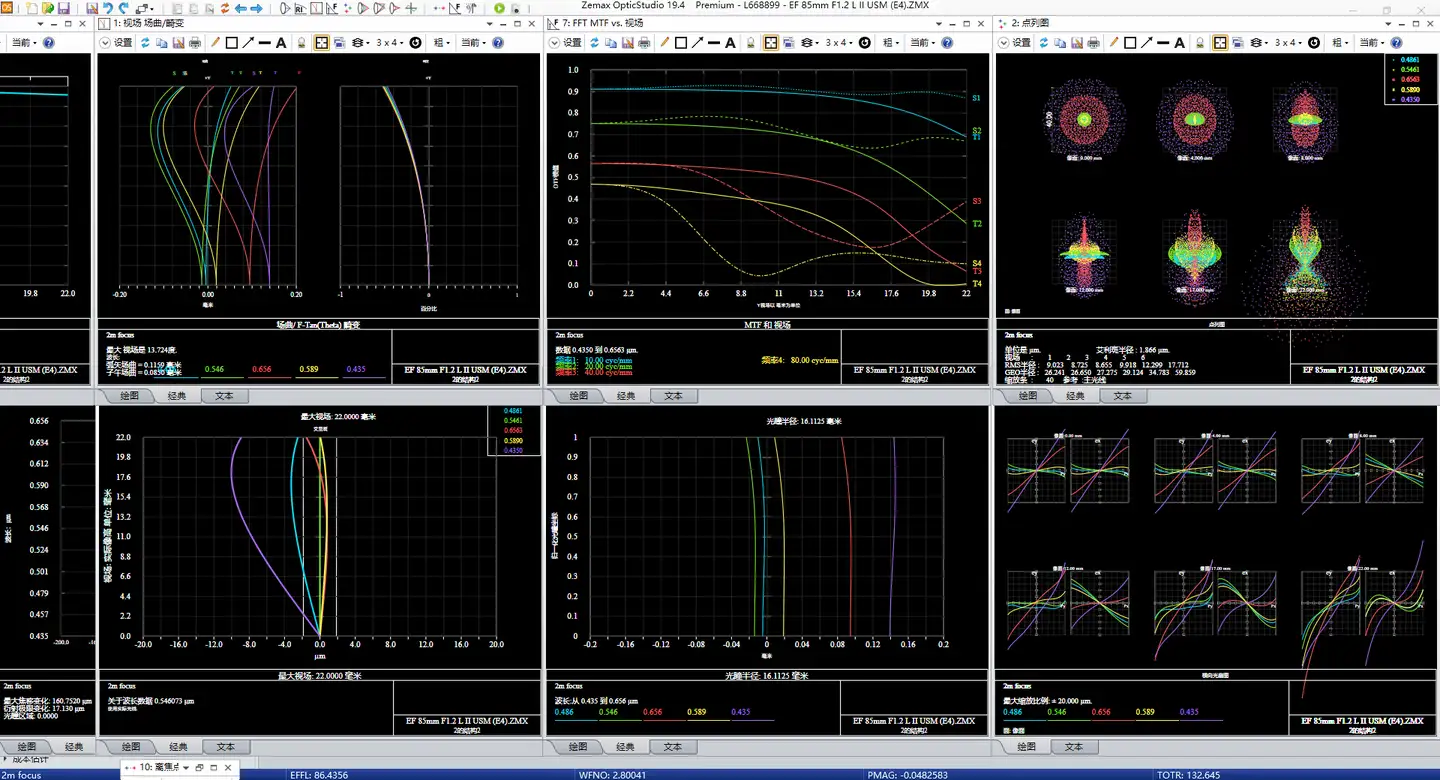Toggle active cursor in 场曲/畸变 window
Image resolution: width=1440 pixels, height=780 pixels.
(x=321, y=43)
